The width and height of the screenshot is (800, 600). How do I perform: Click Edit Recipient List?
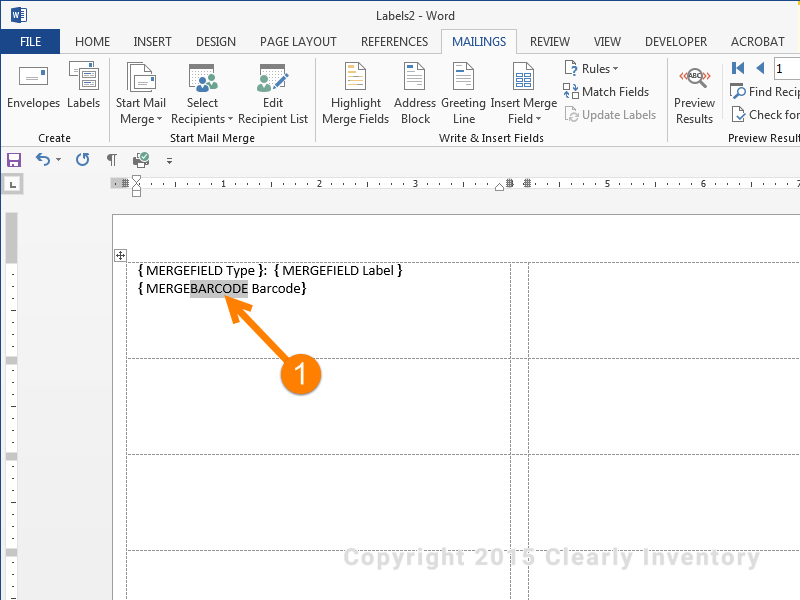[x=273, y=94]
